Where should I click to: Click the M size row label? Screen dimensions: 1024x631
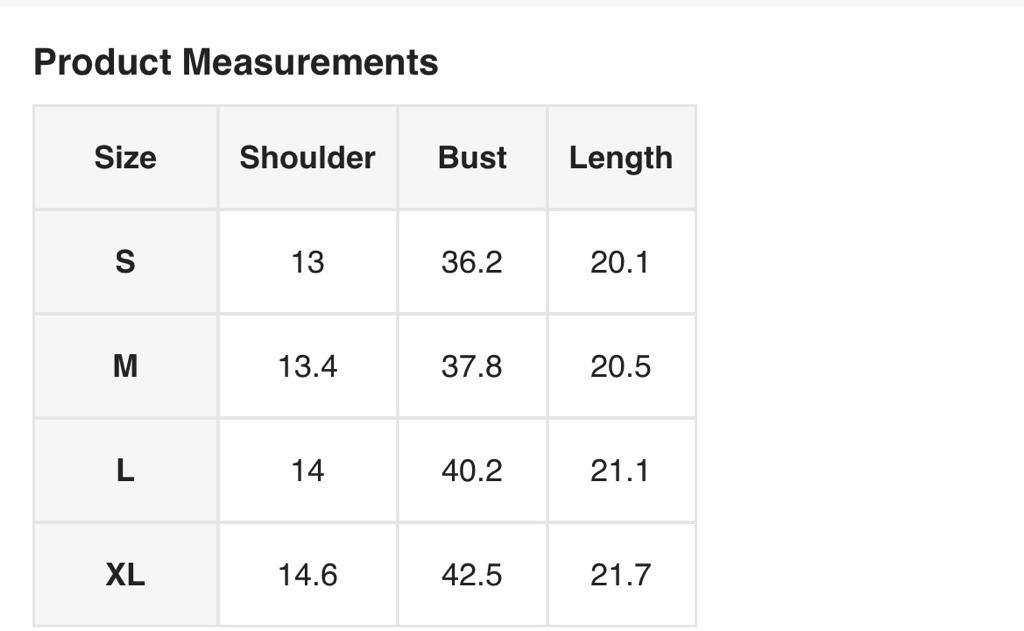125,366
